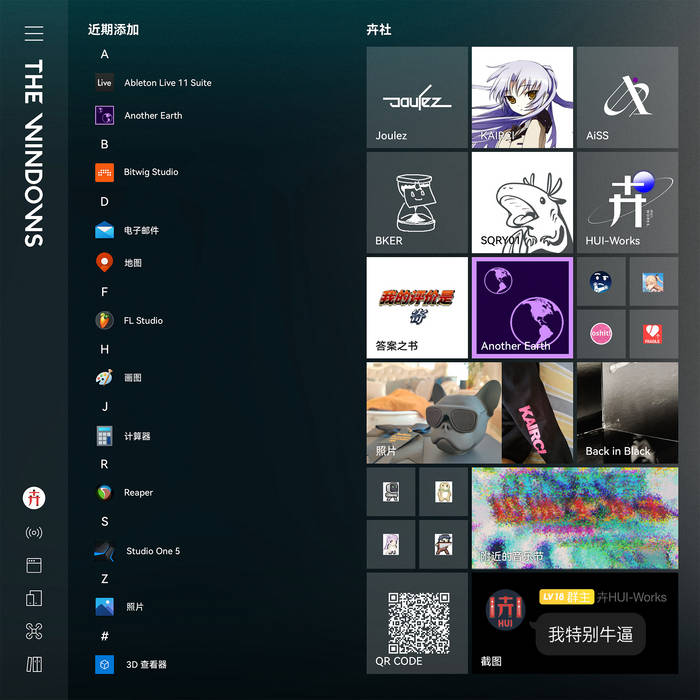The width and height of the screenshot is (700, 700).
Task: Open the hamburger menu icon
Action: [x=34, y=33]
